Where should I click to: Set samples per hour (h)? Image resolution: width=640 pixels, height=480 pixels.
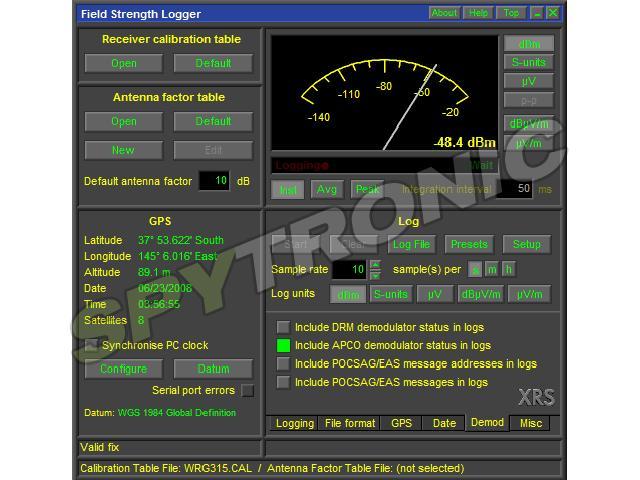click(x=509, y=269)
